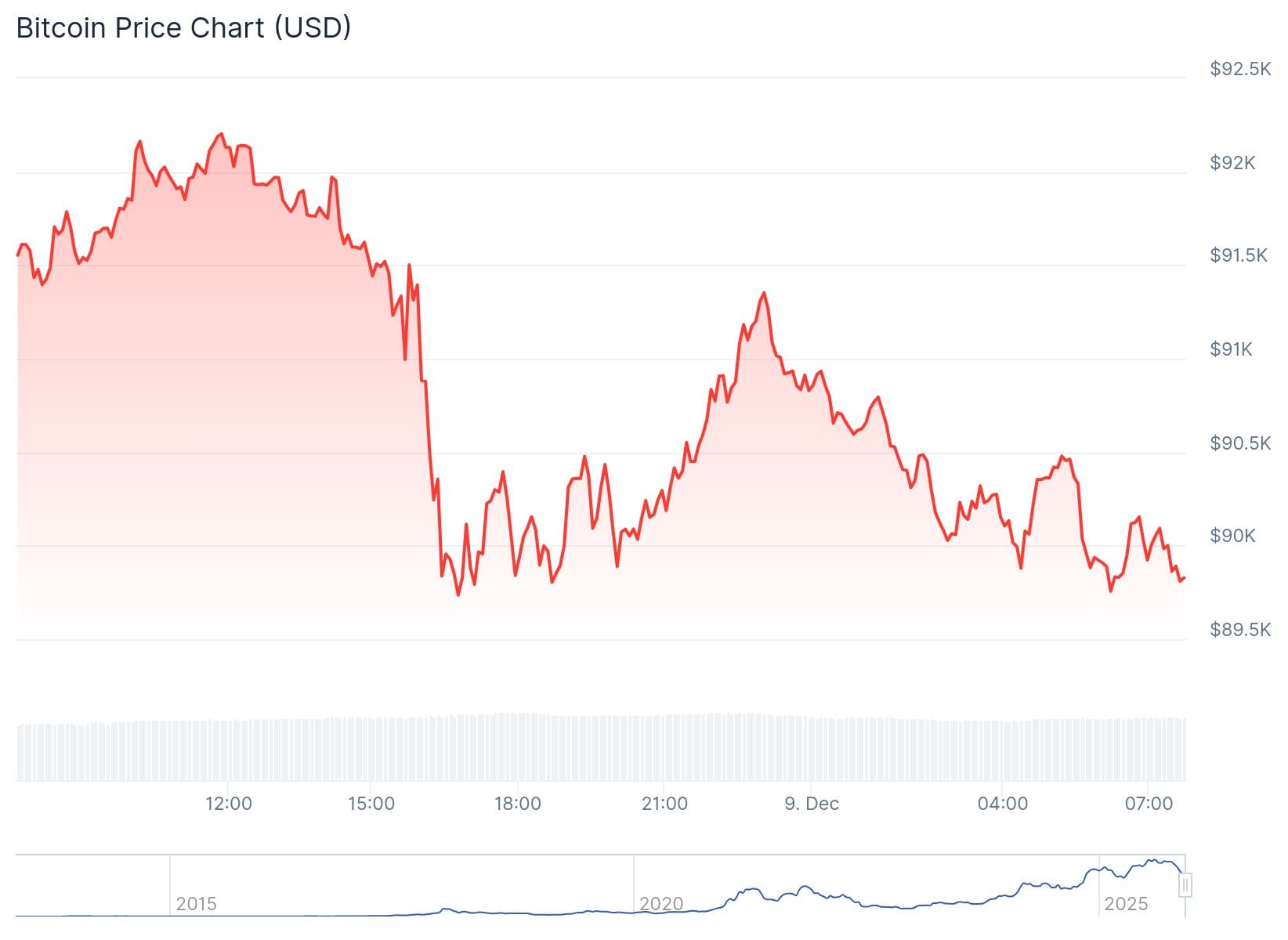Click the 2025 marker in the navigator
The image size is (1288, 940).
click(x=1126, y=904)
